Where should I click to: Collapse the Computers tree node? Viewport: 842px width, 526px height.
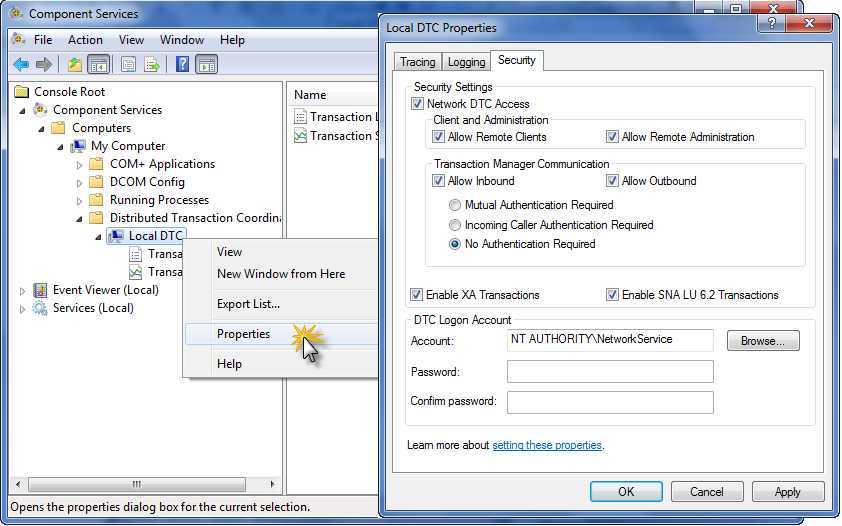coord(41,129)
